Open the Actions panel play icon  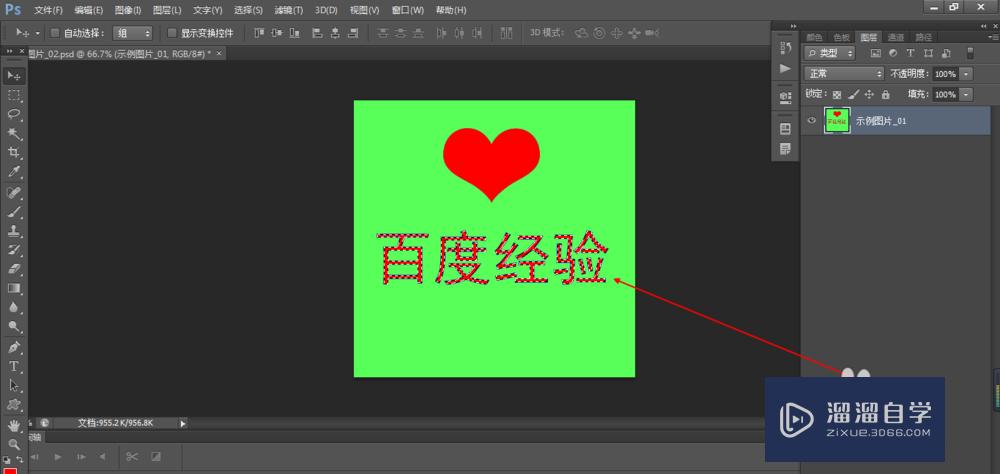pyautogui.click(x=786, y=68)
